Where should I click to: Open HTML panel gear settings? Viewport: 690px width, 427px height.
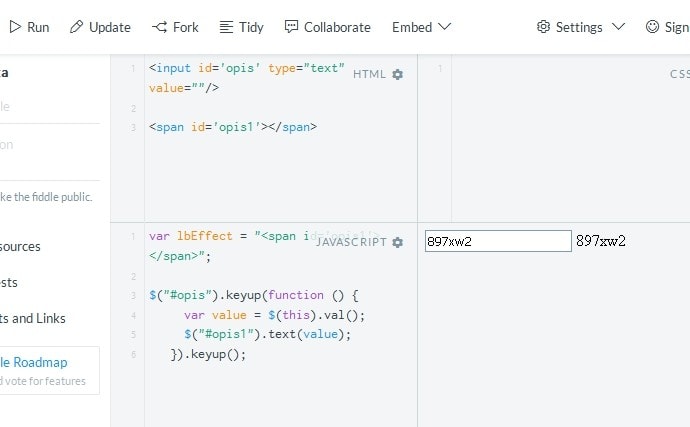click(x=398, y=75)
